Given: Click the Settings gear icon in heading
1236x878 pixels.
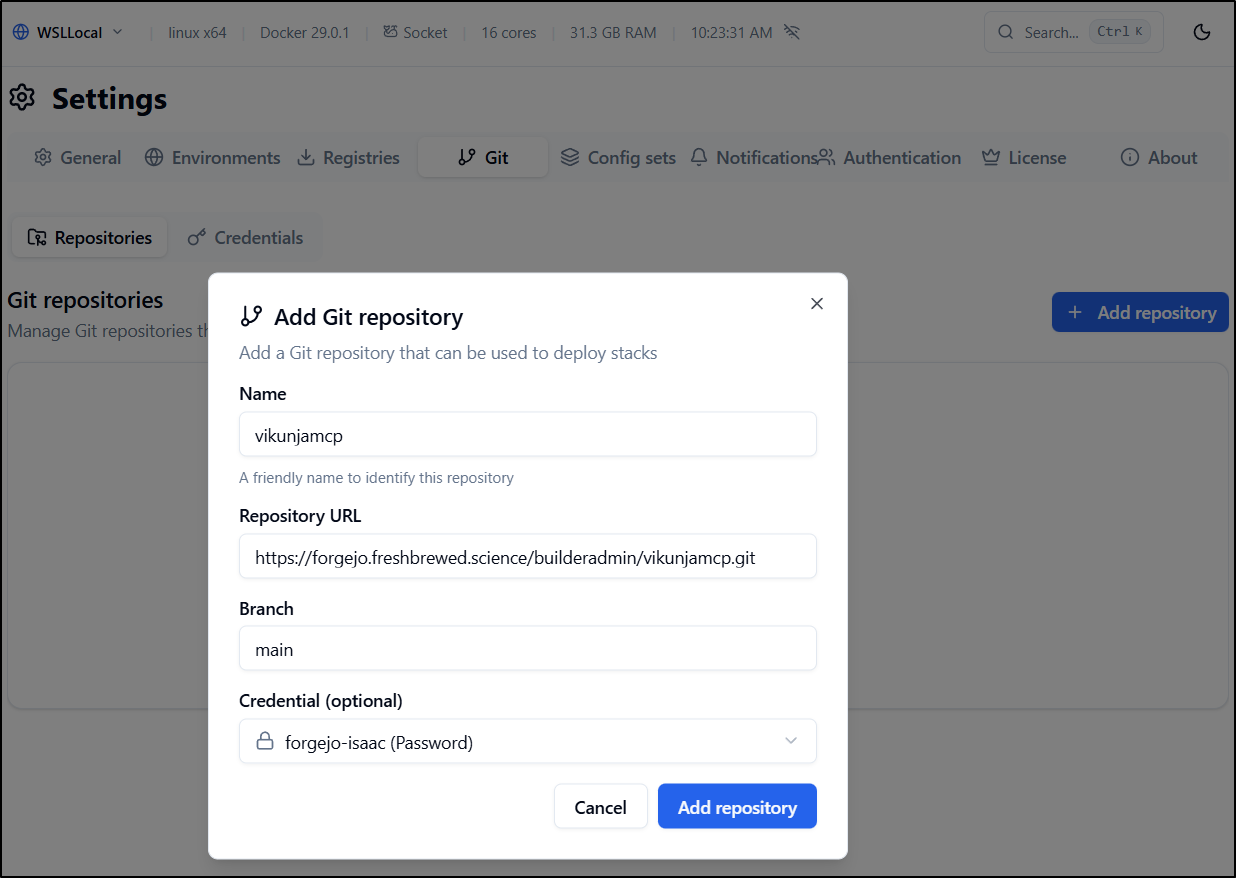Looking at the screenshot, I should [x=22, y=98].
